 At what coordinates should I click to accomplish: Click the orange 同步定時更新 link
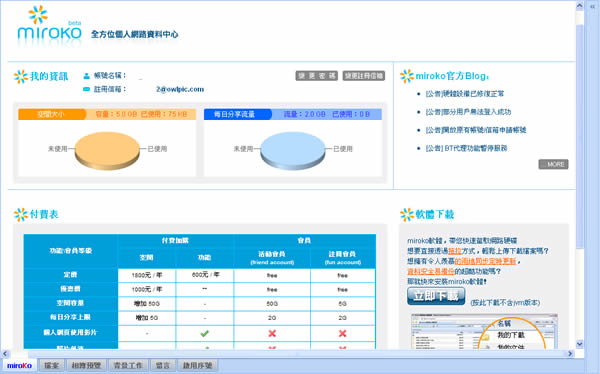pos(485,261)
